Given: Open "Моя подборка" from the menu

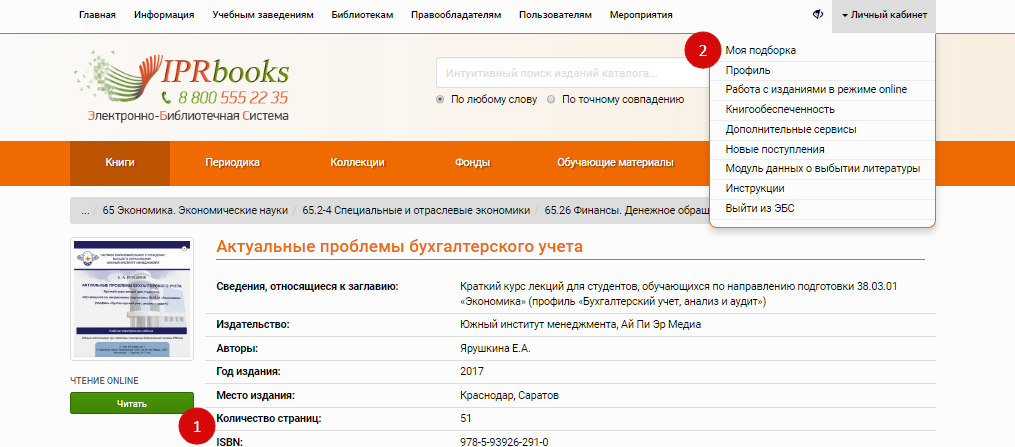Looking at the screenshot, I should pyautogui.click(x=760, y=50).
